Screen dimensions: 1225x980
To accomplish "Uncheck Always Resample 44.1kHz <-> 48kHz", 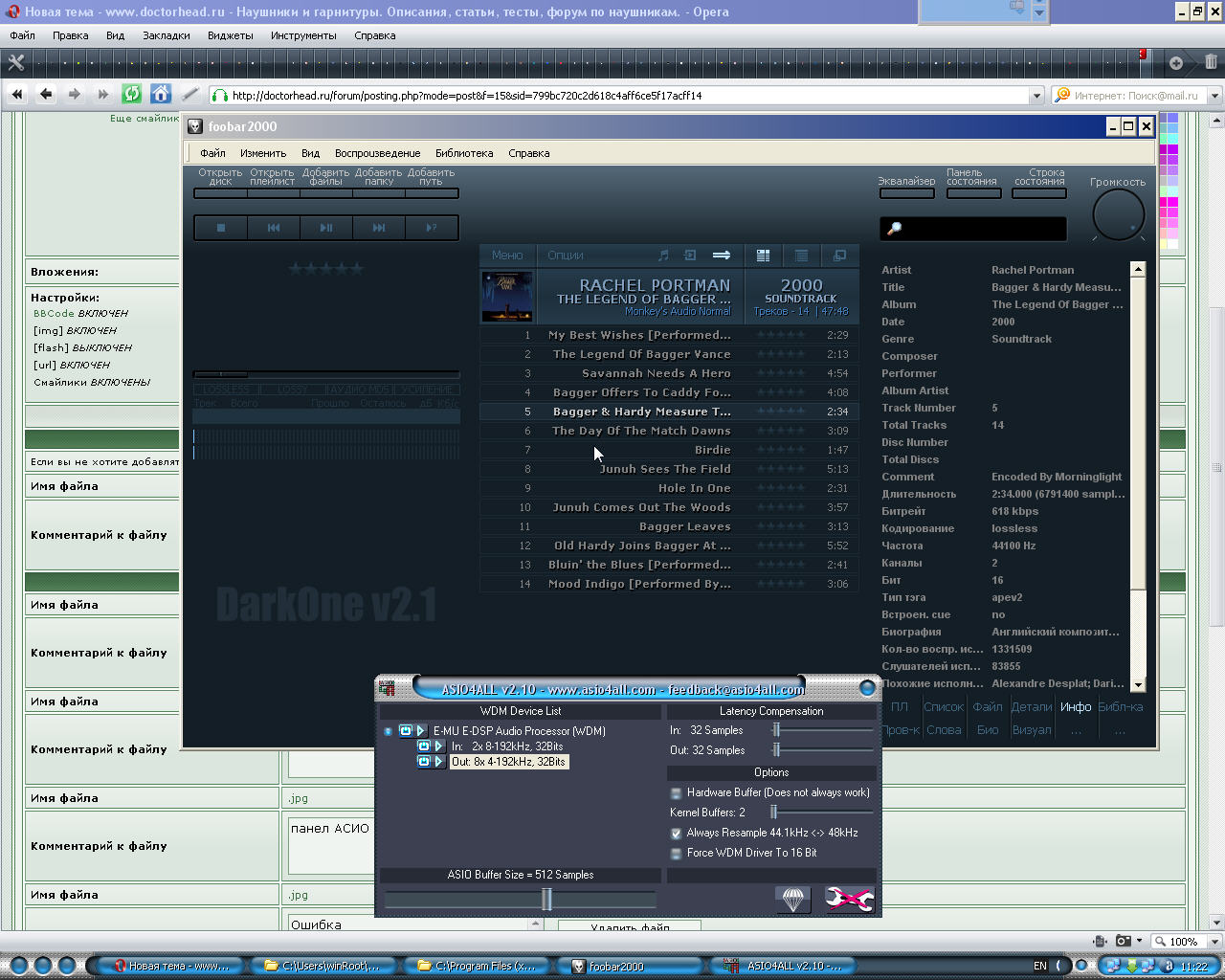I will pos(677,833).
